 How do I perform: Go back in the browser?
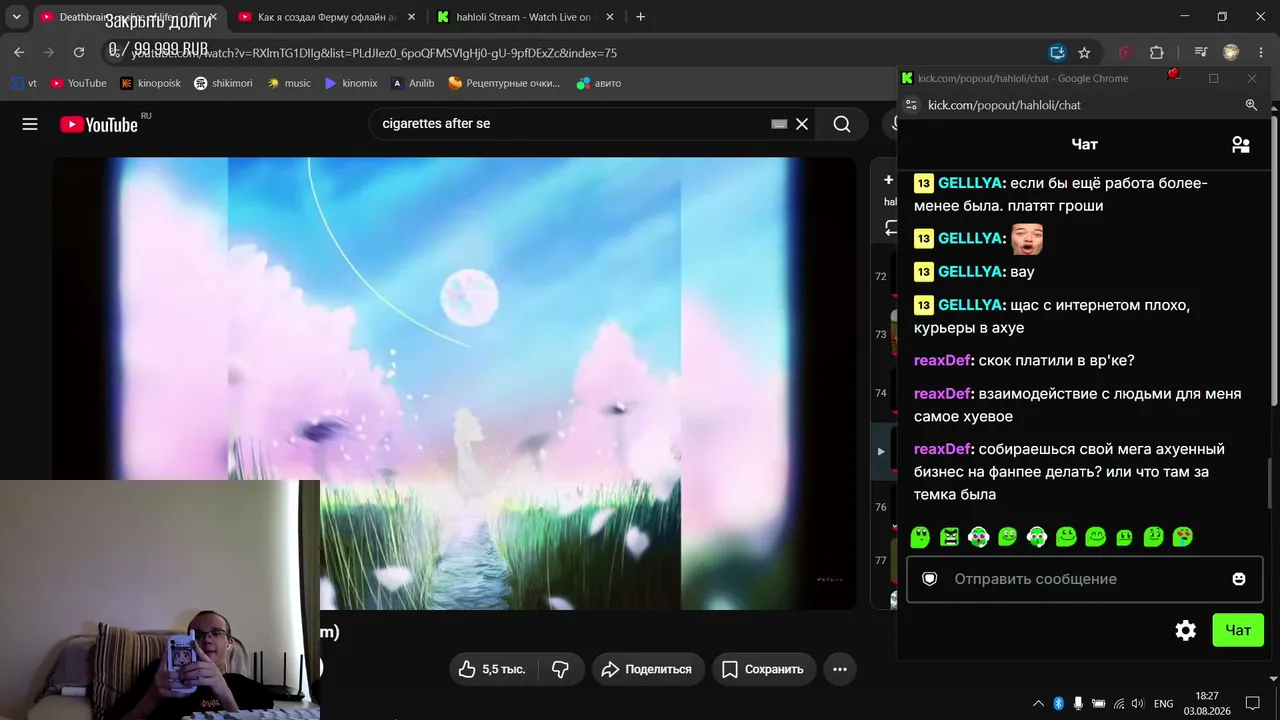pyautogui.click(x=19, y=52)
